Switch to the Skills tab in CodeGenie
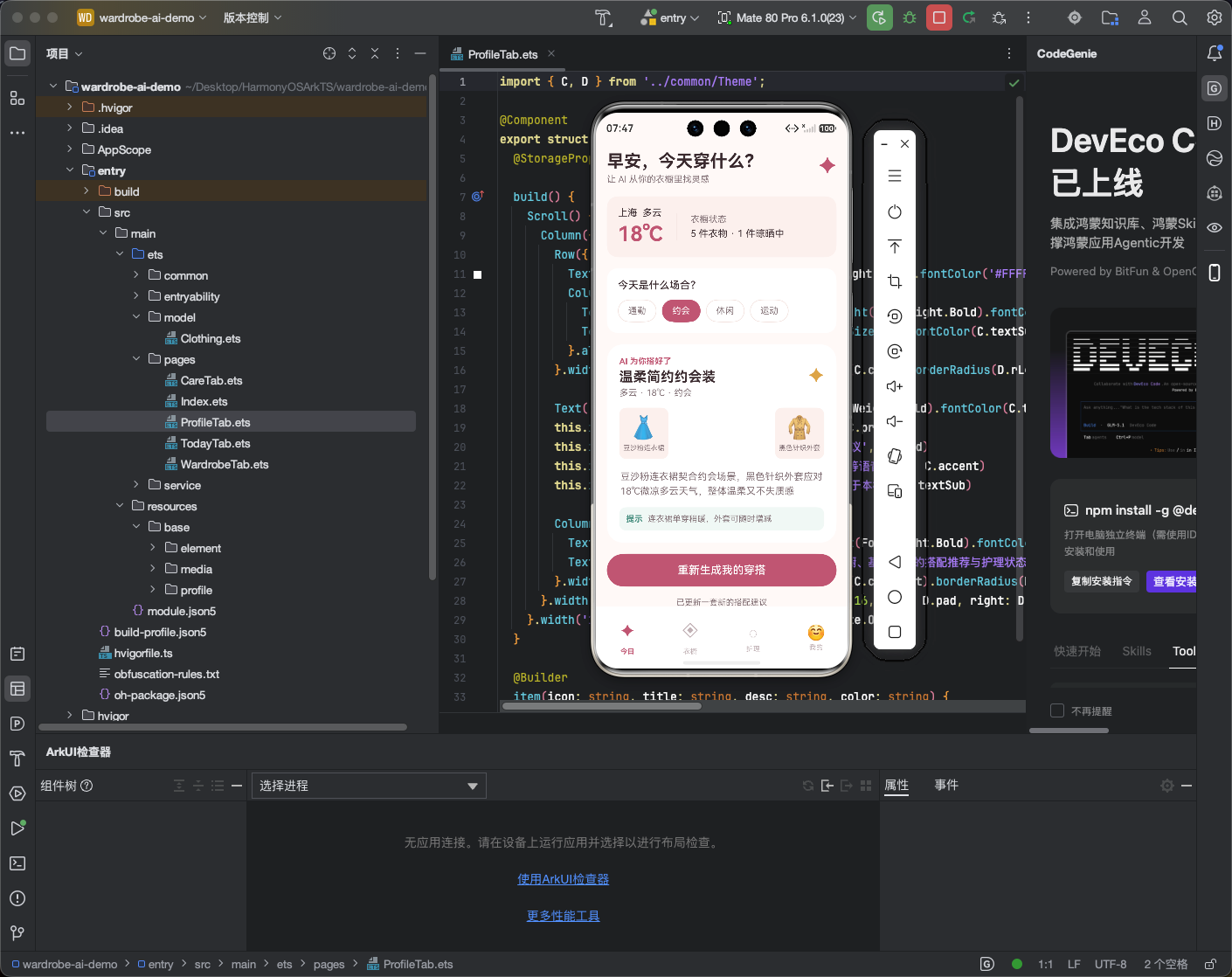Image resolution: width=1232 pixels, height=977 pixels. [1137, 651]
